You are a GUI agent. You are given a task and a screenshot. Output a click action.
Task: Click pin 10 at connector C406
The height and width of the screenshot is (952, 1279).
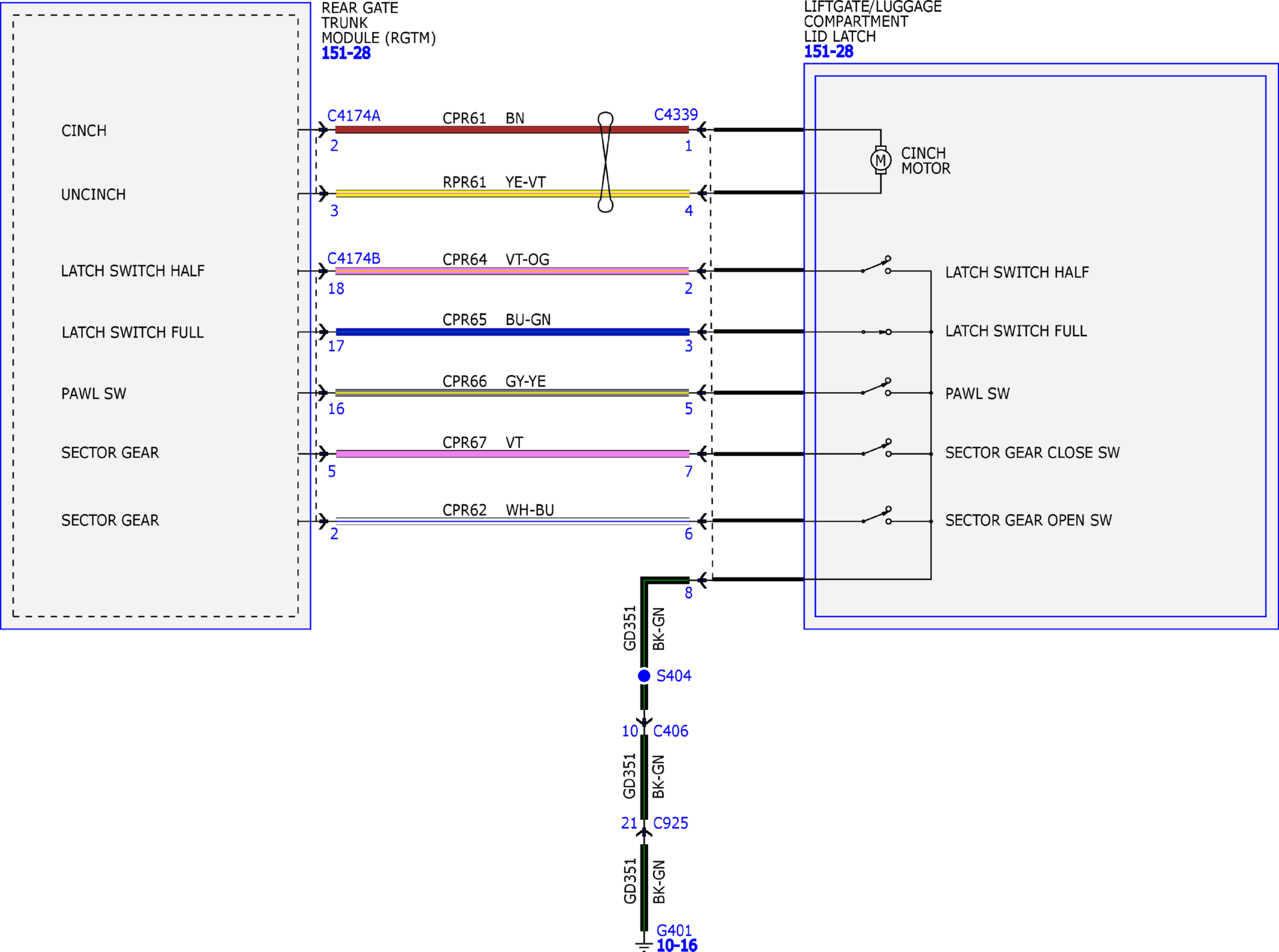pyautogui.click(x=630, y=731)
